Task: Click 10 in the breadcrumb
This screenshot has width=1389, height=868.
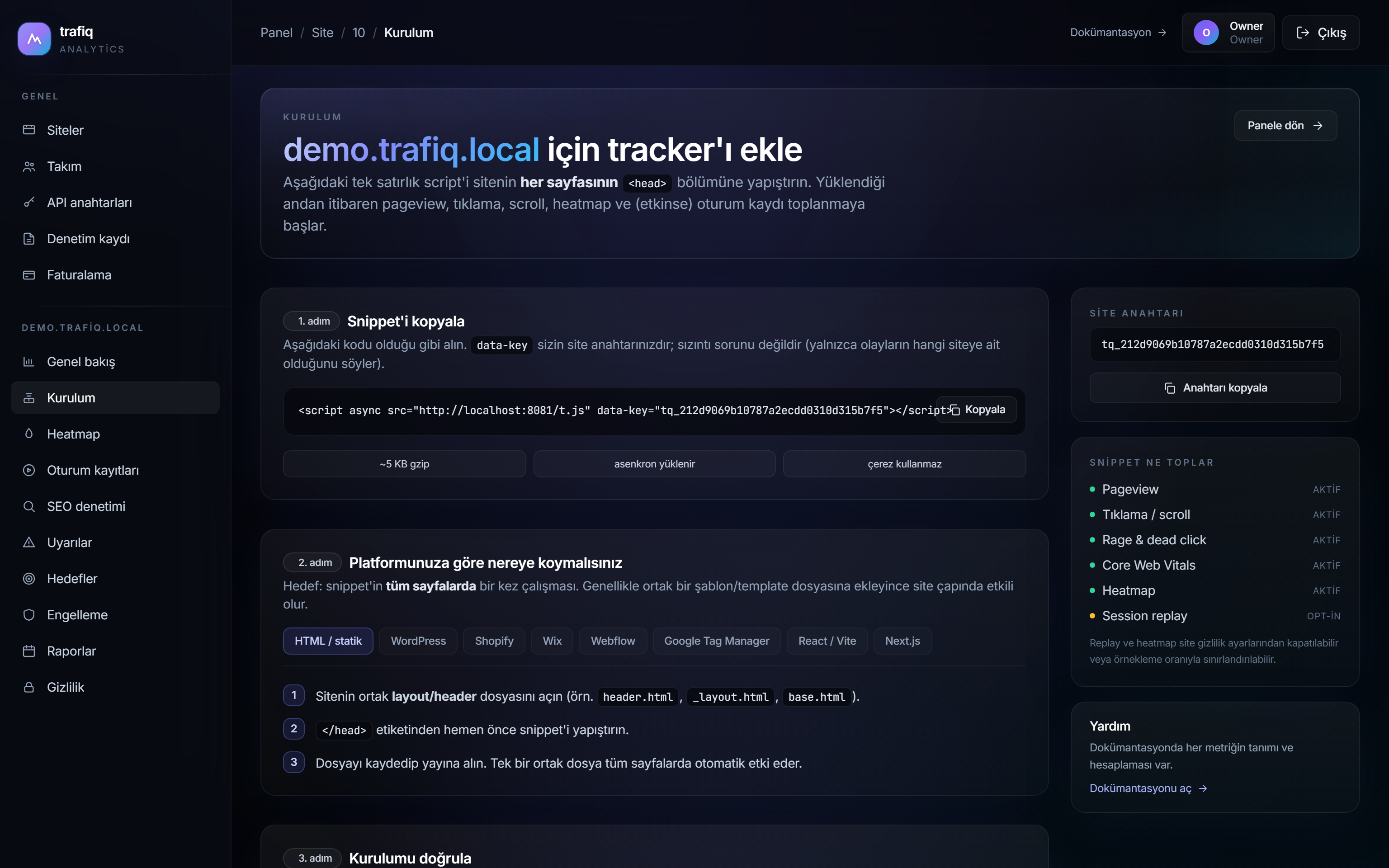Action: tap(359, 33)
